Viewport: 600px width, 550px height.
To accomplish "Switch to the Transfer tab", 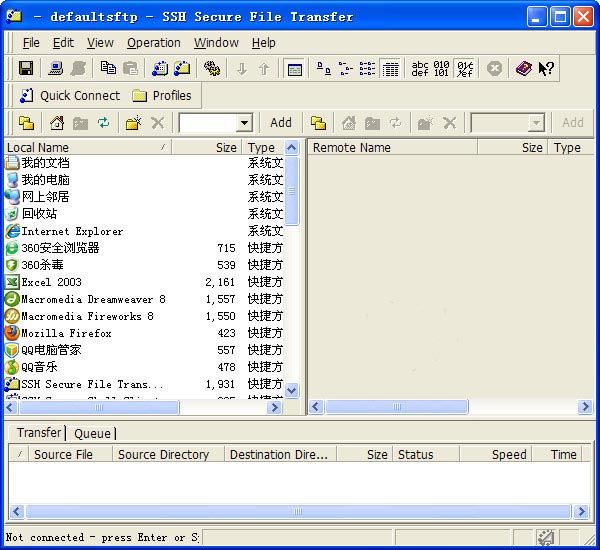I will pos(39,432).
